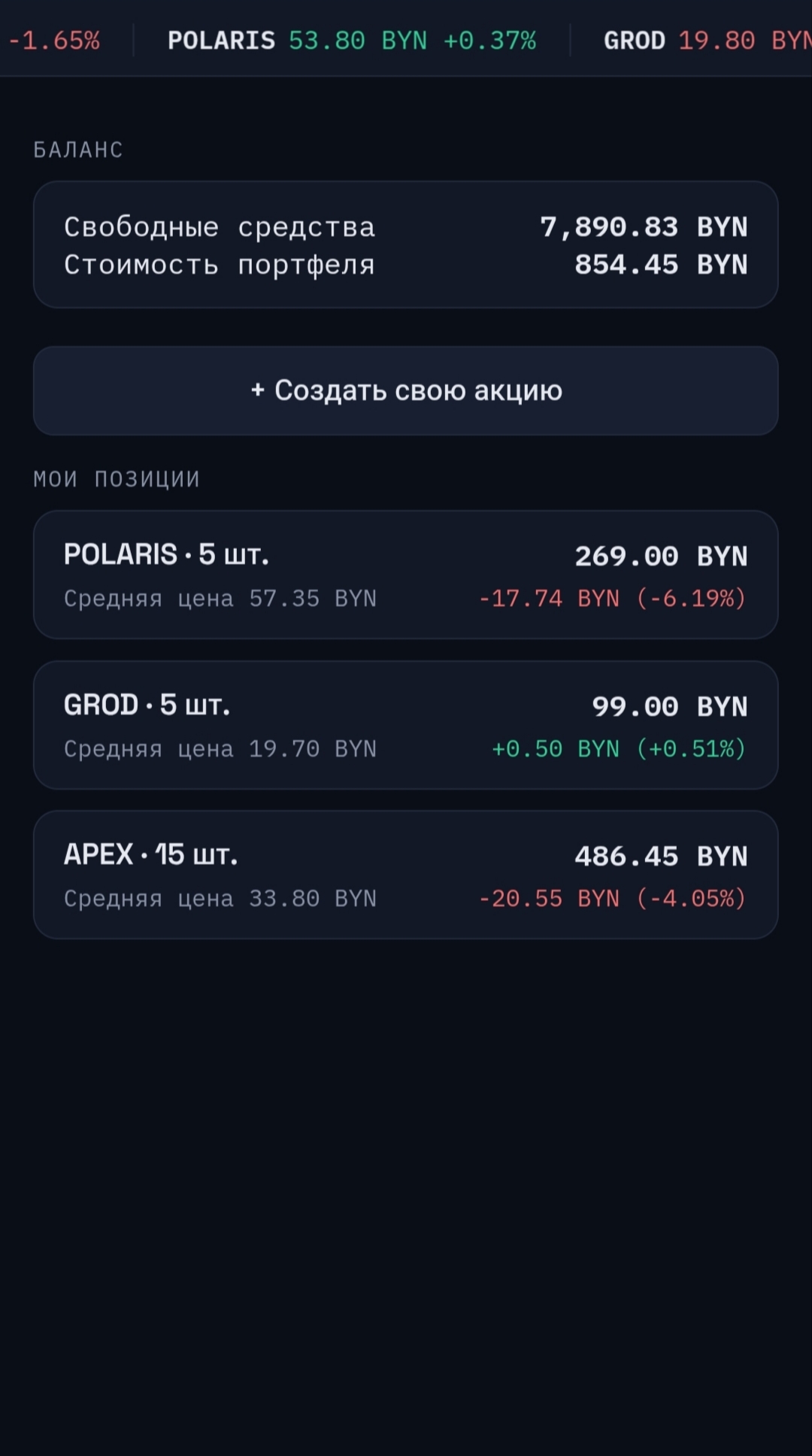This screenshot has height=1456, width=812.
Task: Tap POLARIS position value 269.00 BYN
Action: click(661, 556)
